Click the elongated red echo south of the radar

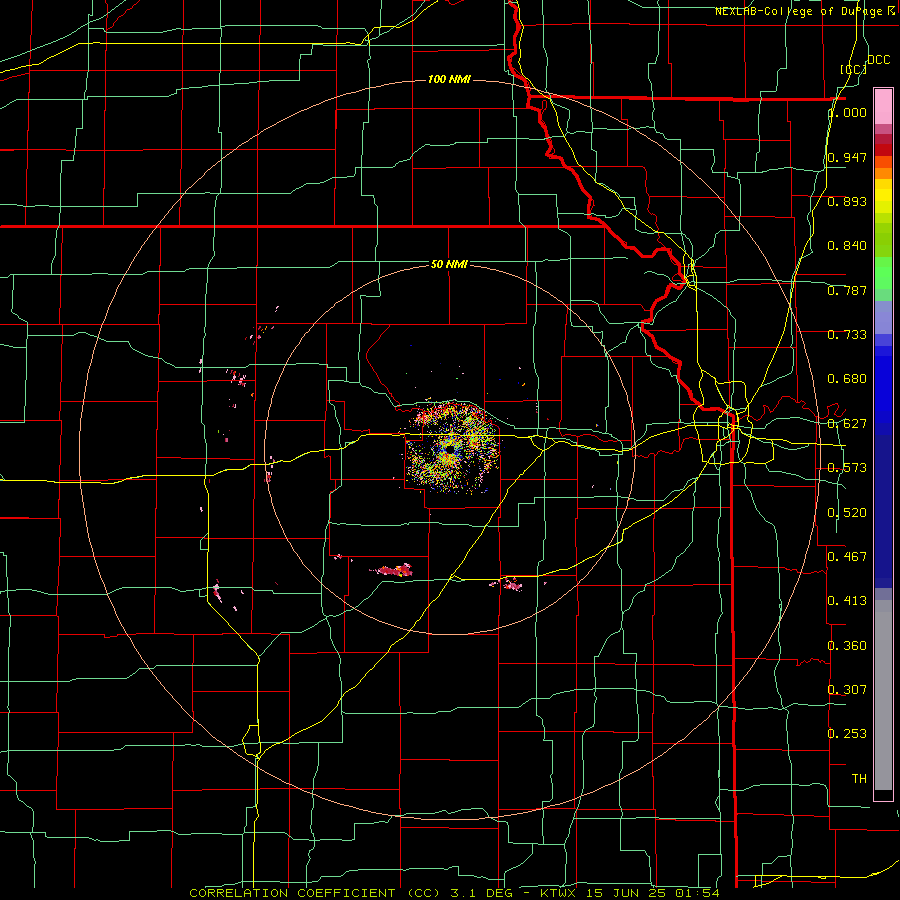click(x=392, y=569)
